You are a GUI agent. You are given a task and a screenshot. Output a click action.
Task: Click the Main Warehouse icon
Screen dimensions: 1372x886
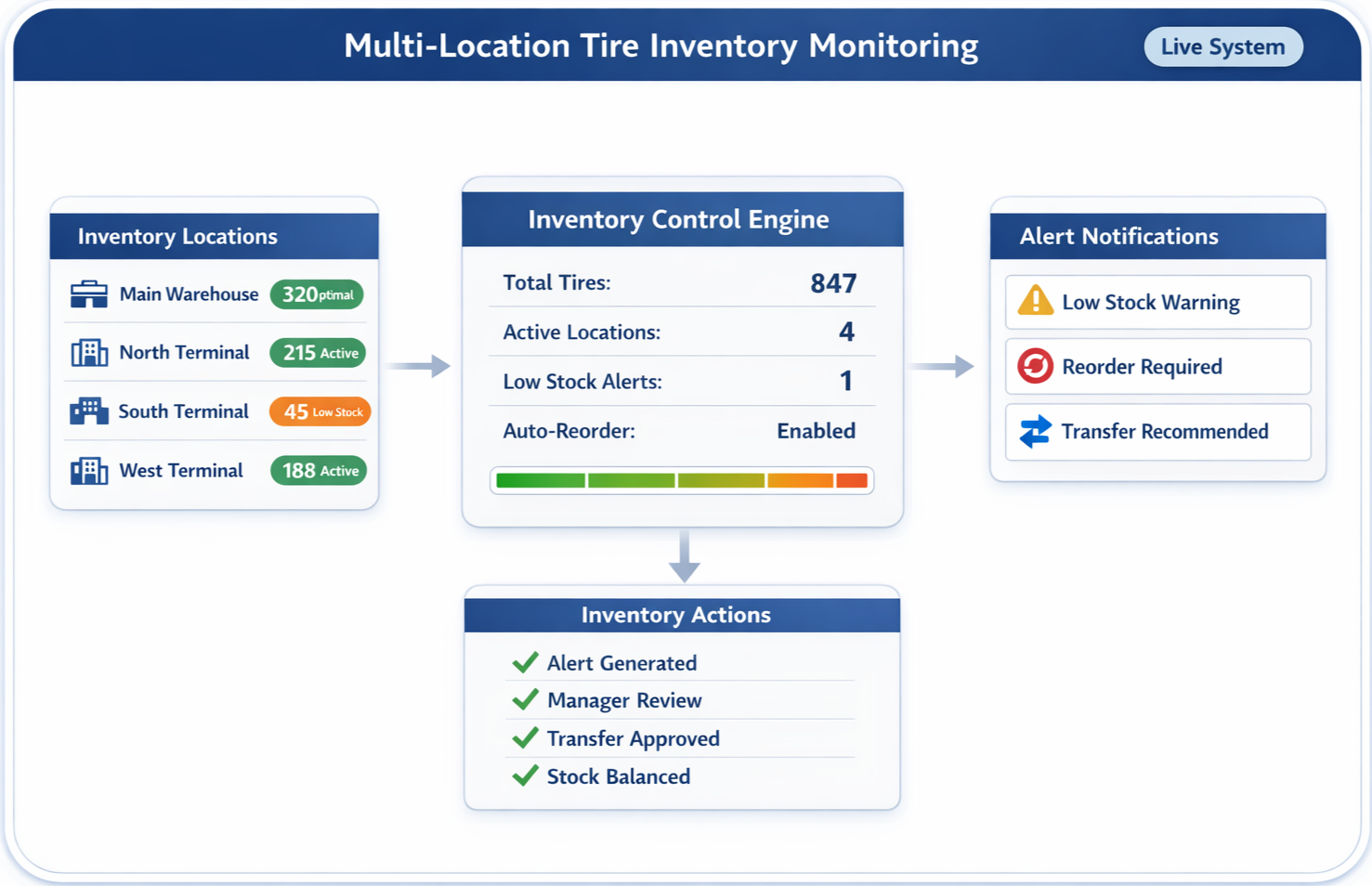(x=88, y=293)
